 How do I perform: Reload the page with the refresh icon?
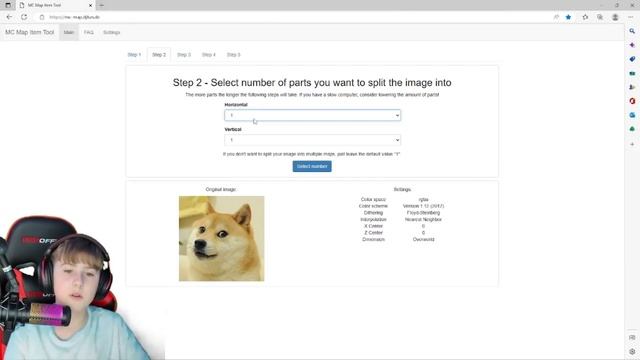(x=24, y=17)
